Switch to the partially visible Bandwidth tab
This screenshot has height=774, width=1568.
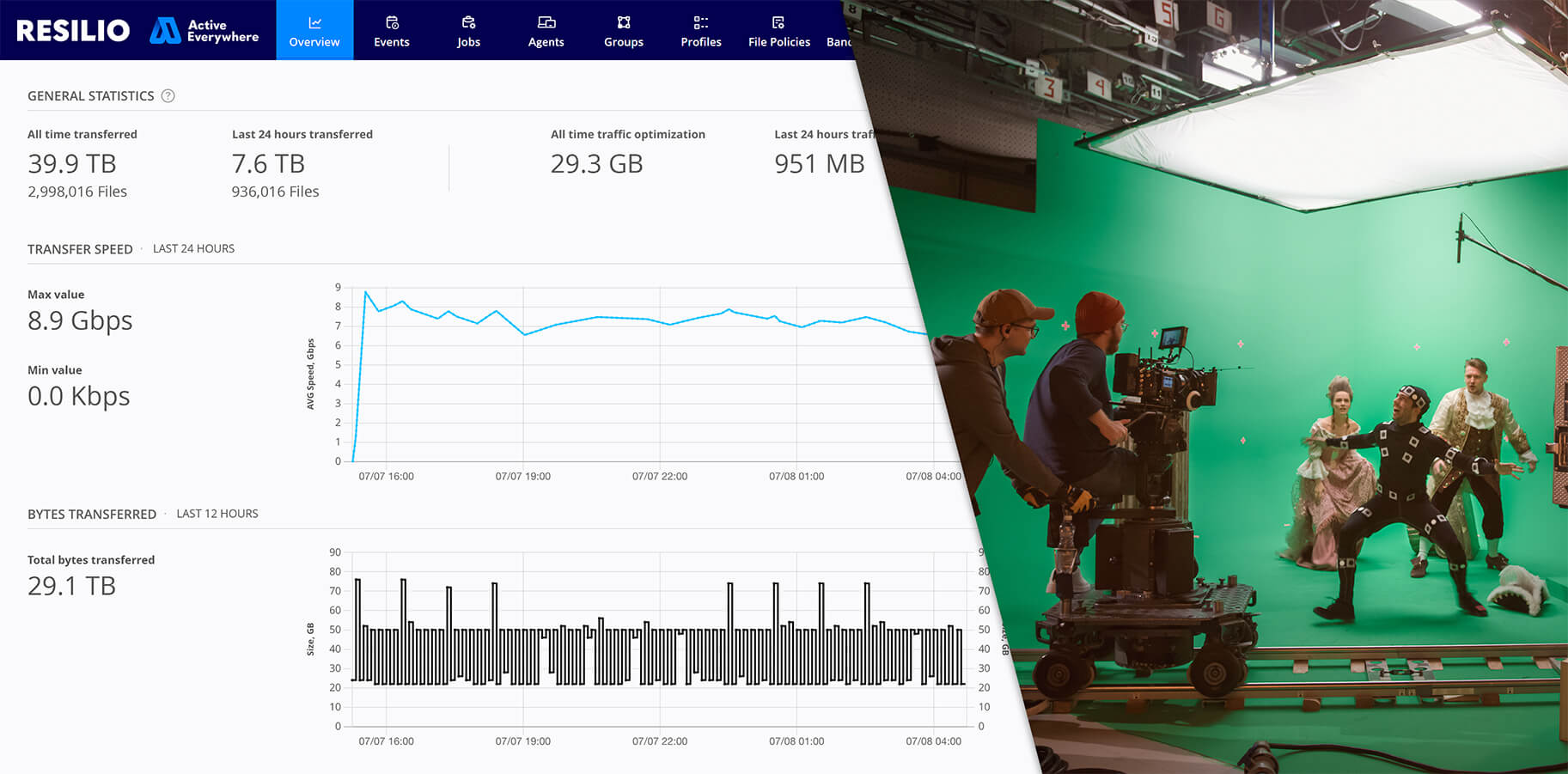[x=837, y=41]
